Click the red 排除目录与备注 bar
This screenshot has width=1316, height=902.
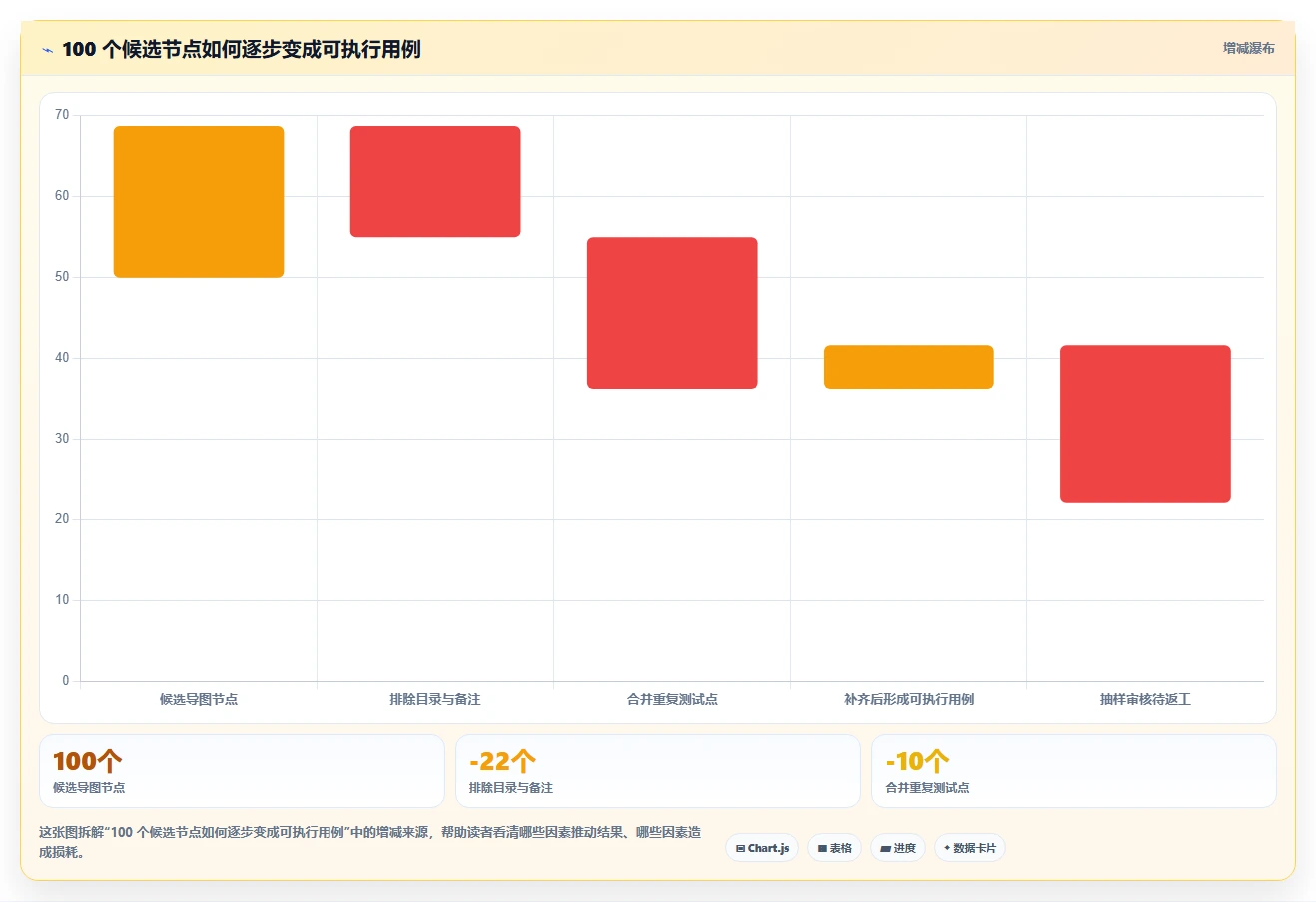point(435,182)
